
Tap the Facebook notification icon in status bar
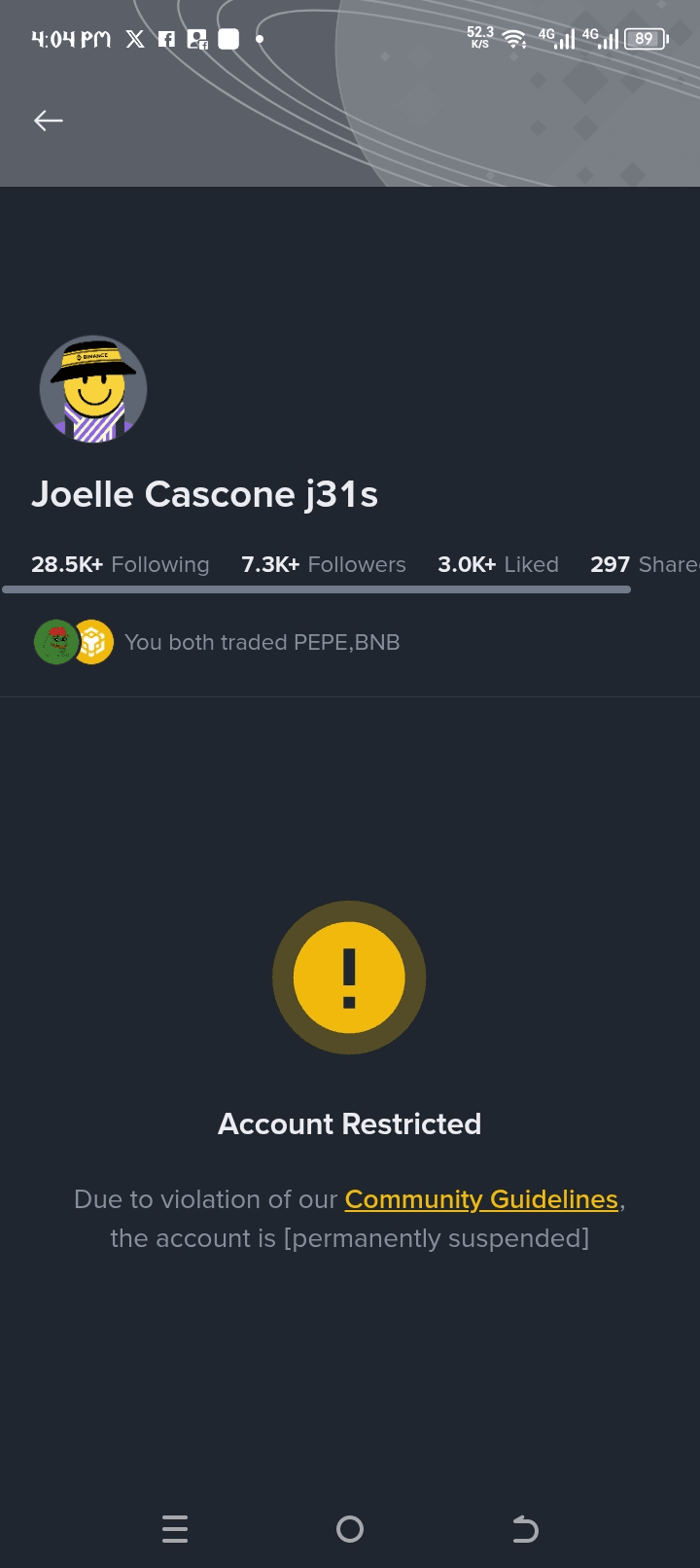coord(166,39)
